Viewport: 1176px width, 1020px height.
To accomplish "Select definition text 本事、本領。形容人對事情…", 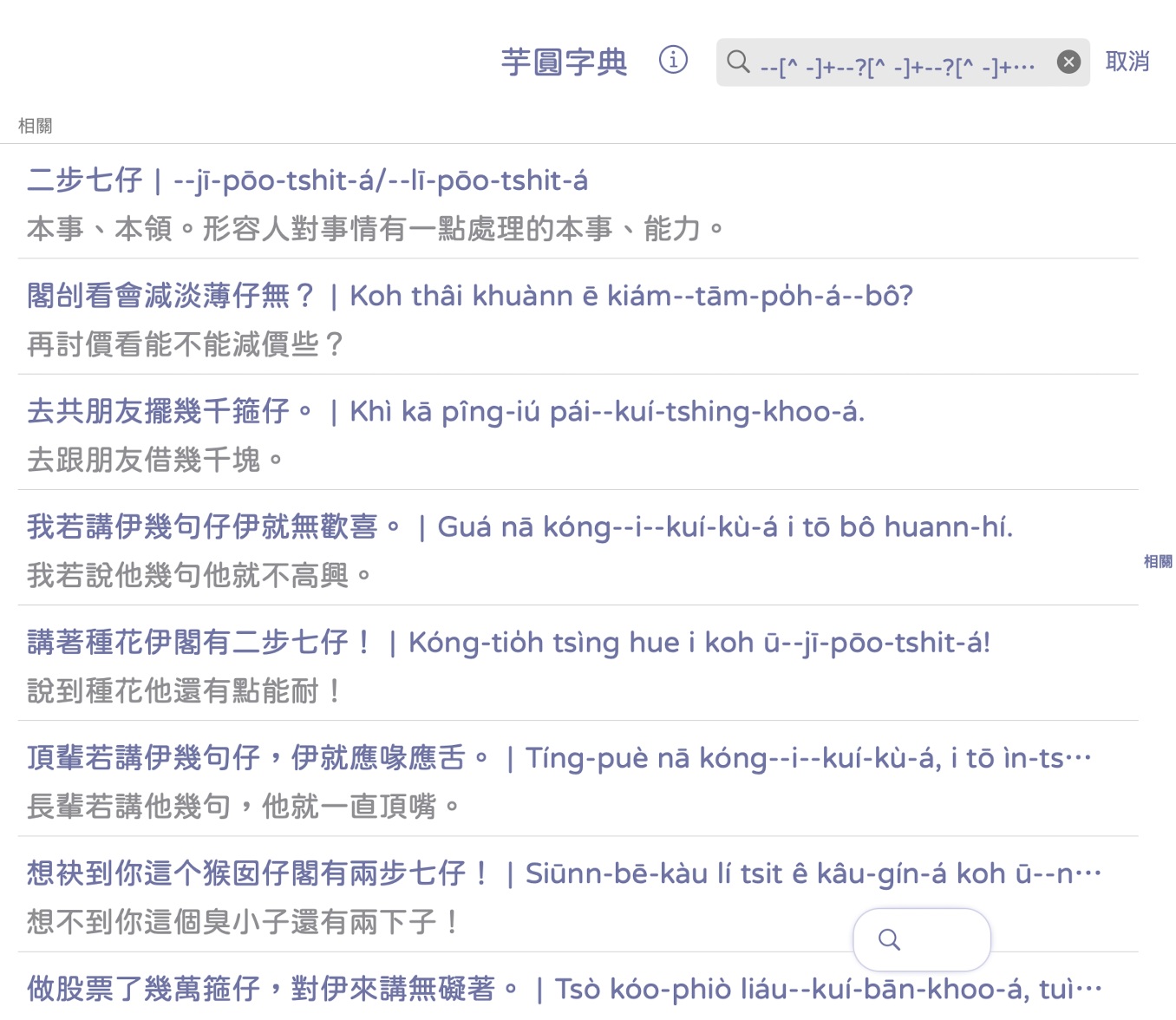I will [x=376, y=229].
